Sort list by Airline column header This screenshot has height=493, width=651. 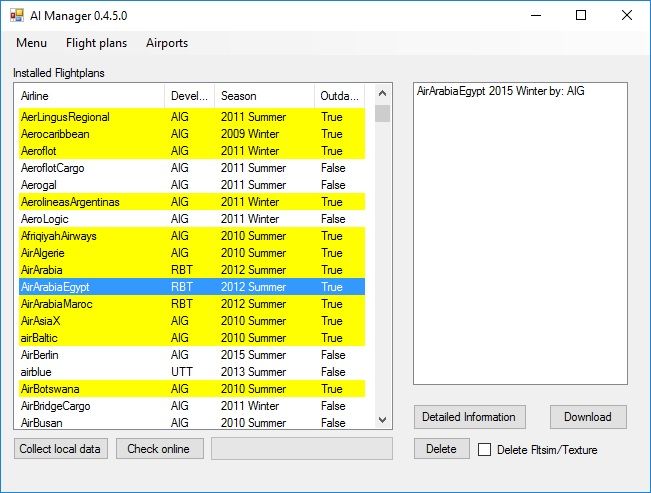[91, 96]
